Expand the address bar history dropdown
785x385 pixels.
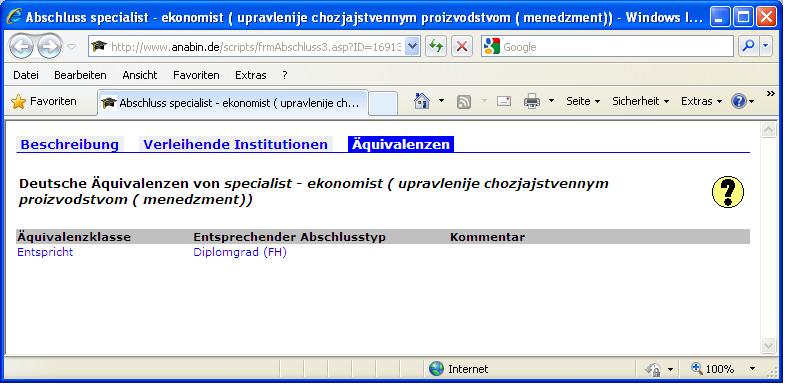412,47
